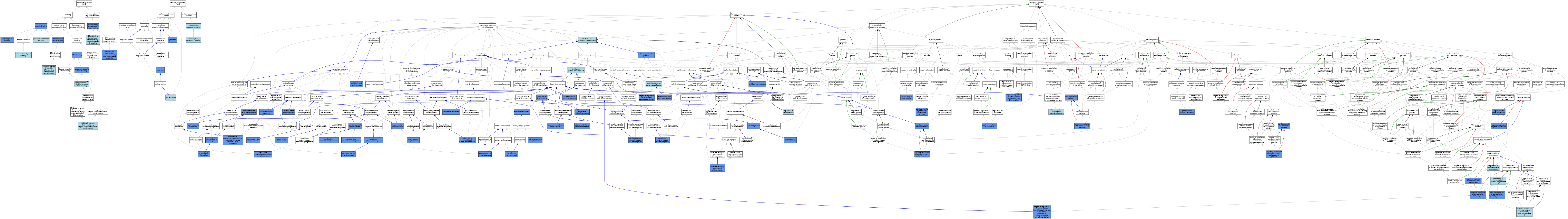Click the 'enzyme binding' node
Image resolution: width=1568 pixels, height=219 pixels.
tap(23, 40)
